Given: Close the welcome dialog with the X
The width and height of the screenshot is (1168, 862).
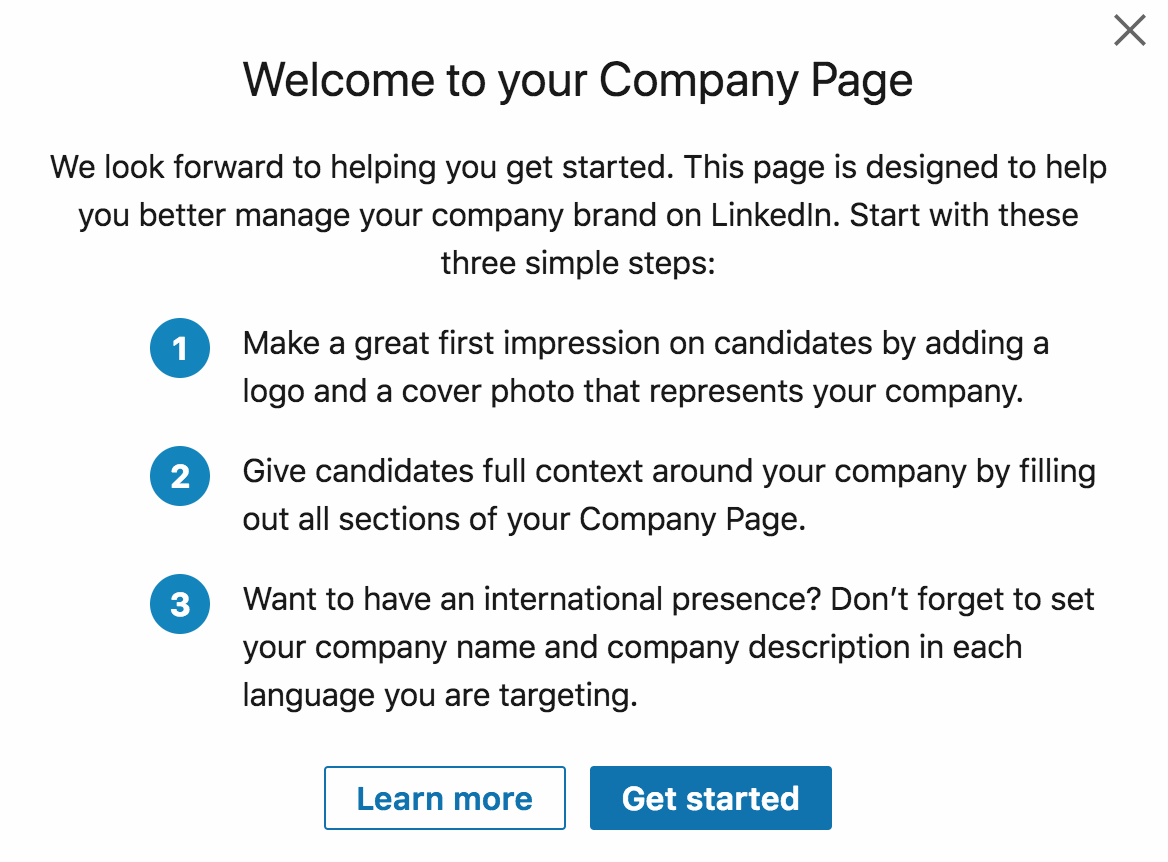Looking at the screenshot, I should (x=1129, y=31).
